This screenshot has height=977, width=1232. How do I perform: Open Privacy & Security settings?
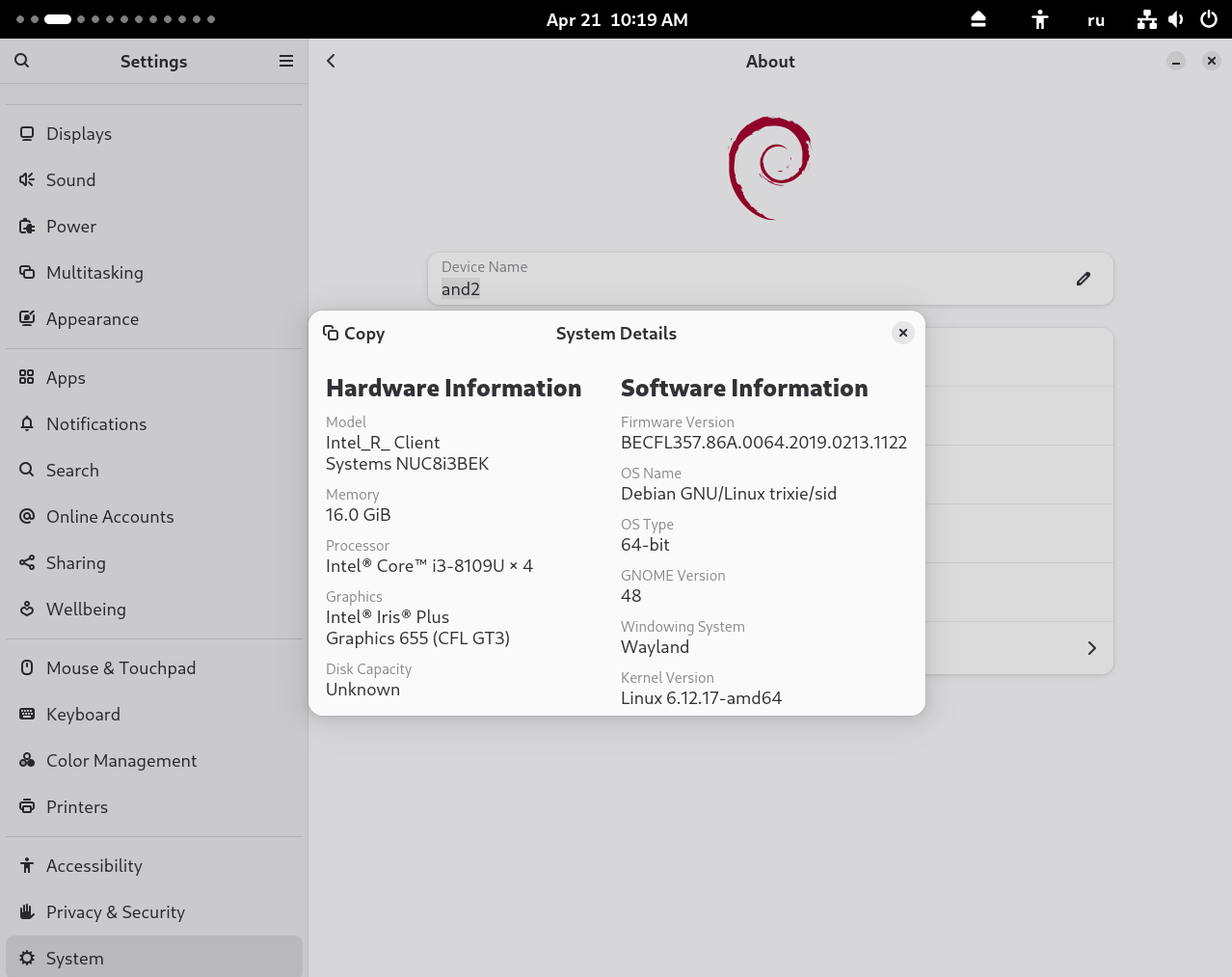pos(154,912)
